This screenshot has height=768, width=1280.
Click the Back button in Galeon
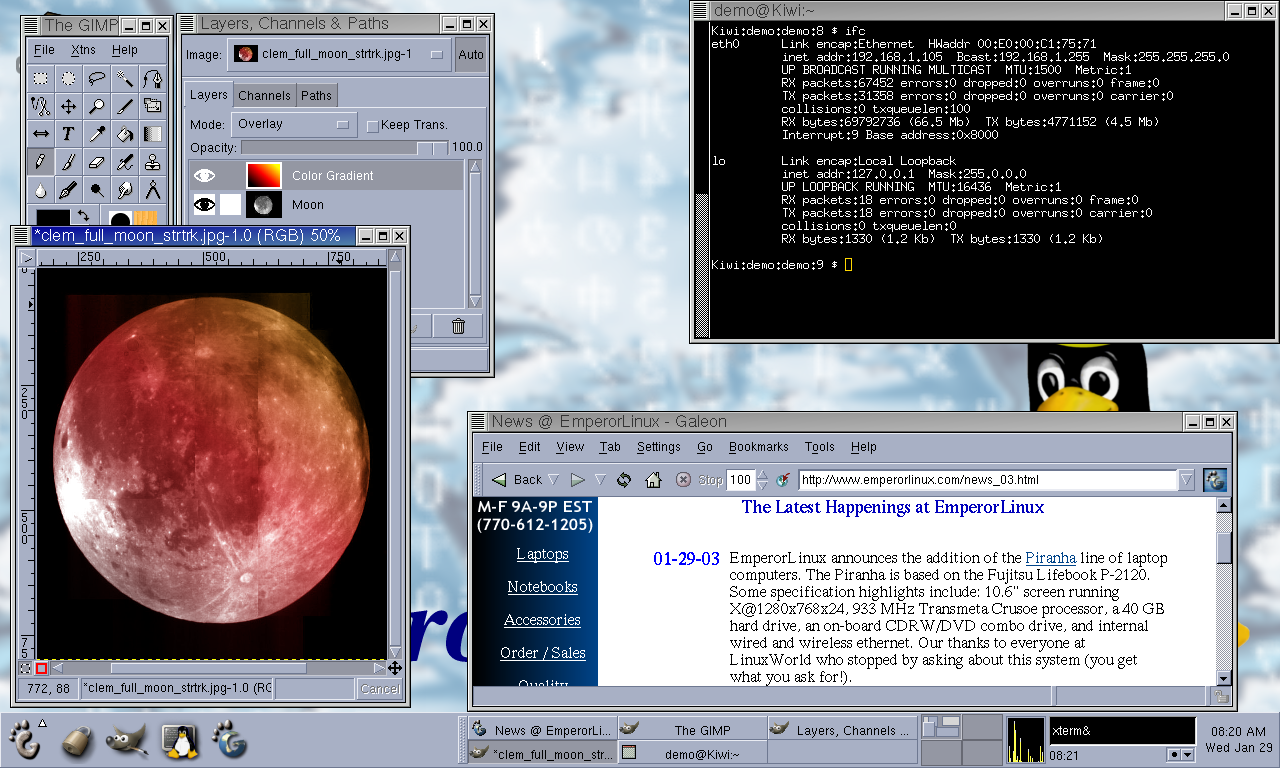516,480
